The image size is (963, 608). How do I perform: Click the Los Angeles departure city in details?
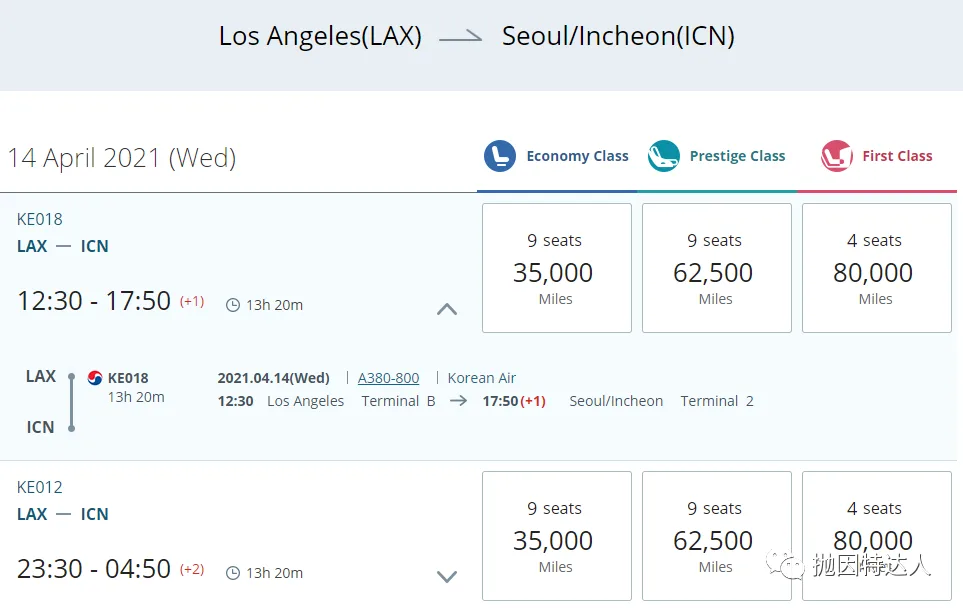coord(305,401)
